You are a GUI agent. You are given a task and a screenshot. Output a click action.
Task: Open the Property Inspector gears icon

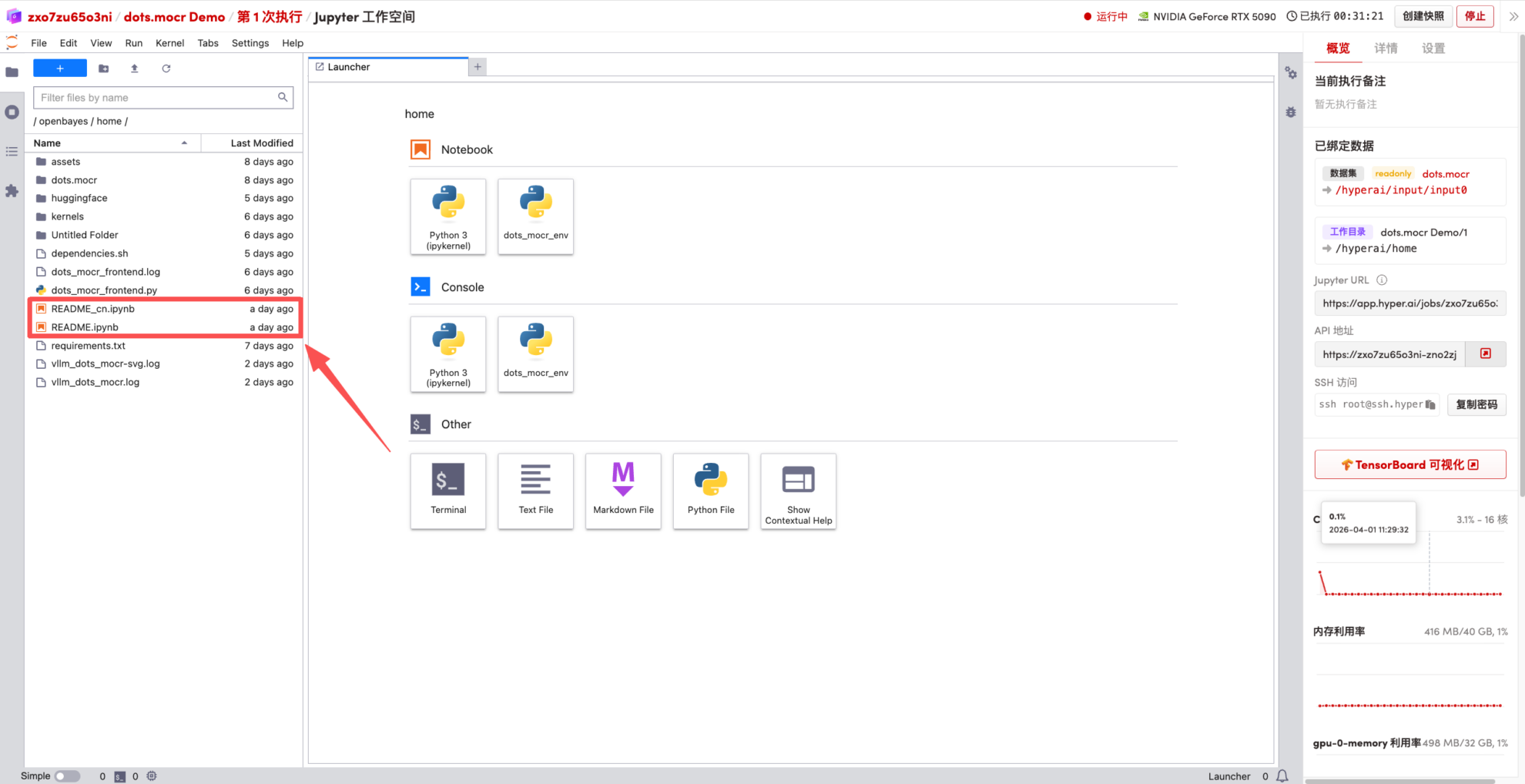(x=1291, y=73)
